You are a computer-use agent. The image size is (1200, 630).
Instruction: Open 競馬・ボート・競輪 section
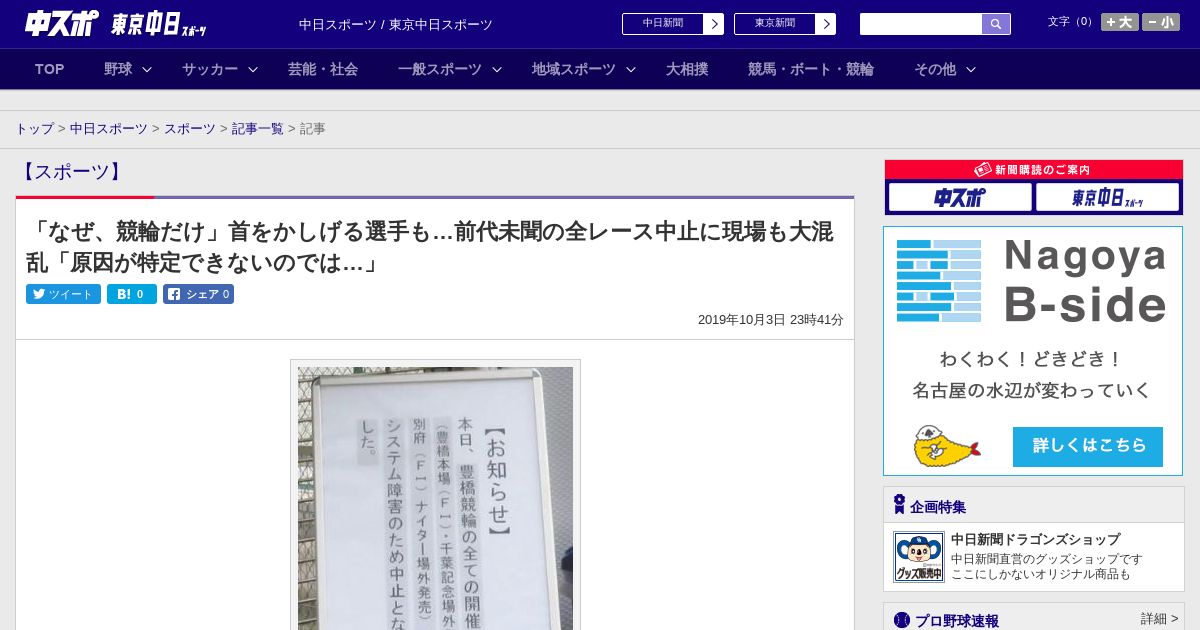click(811, 69)
